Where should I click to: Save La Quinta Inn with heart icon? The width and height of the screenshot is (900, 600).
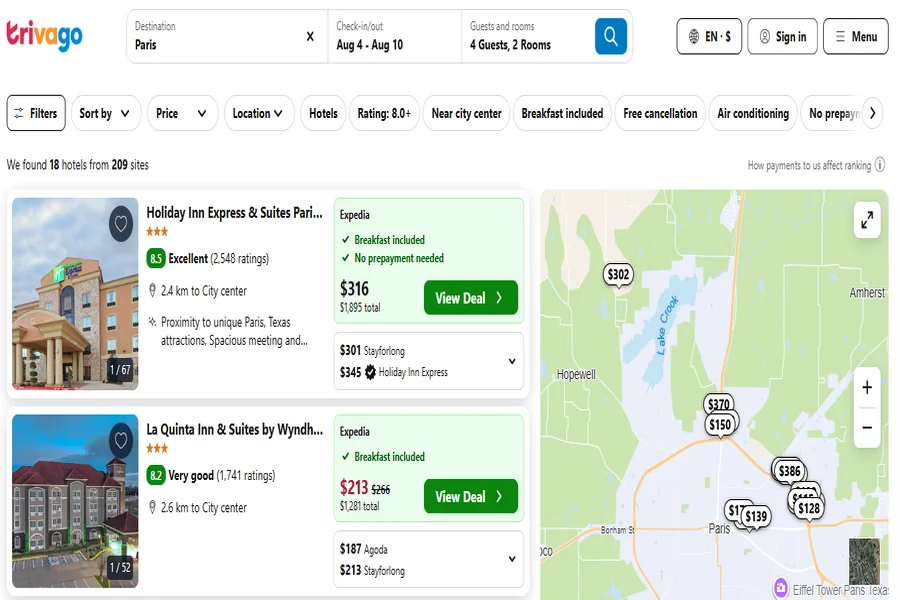[121, 440]
